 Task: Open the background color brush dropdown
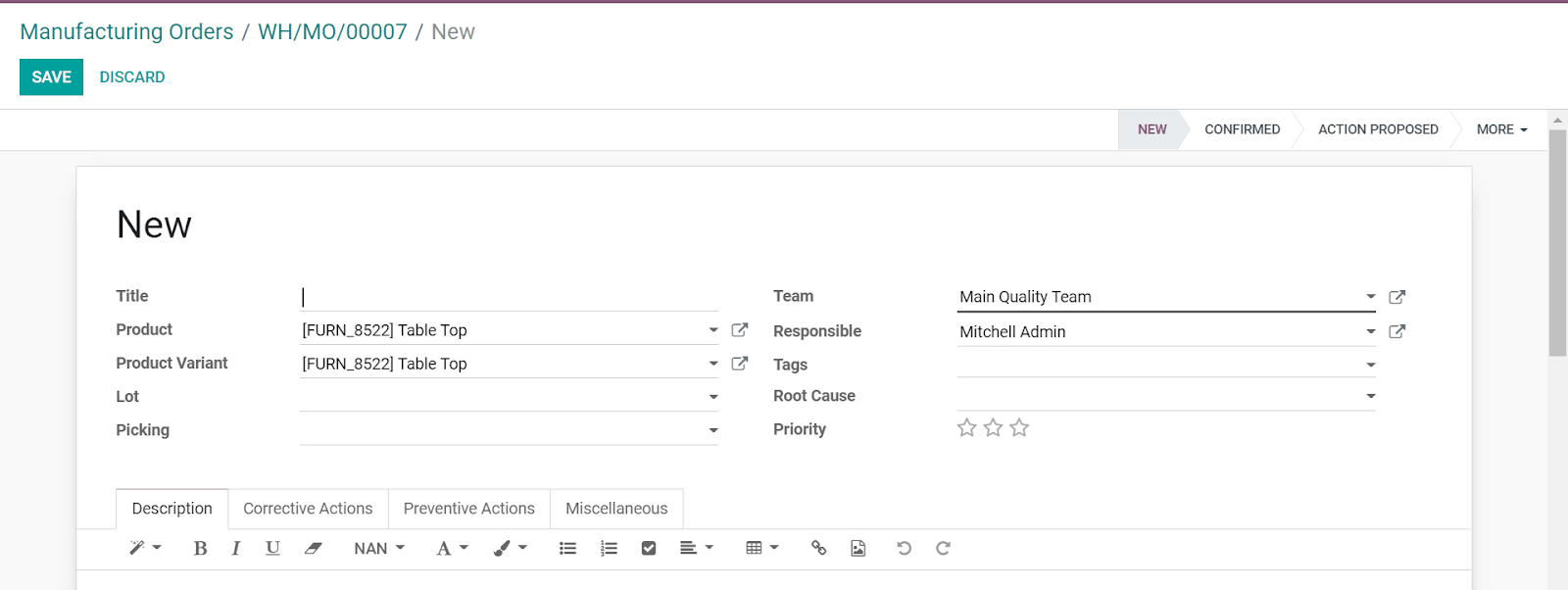point(510,548)
